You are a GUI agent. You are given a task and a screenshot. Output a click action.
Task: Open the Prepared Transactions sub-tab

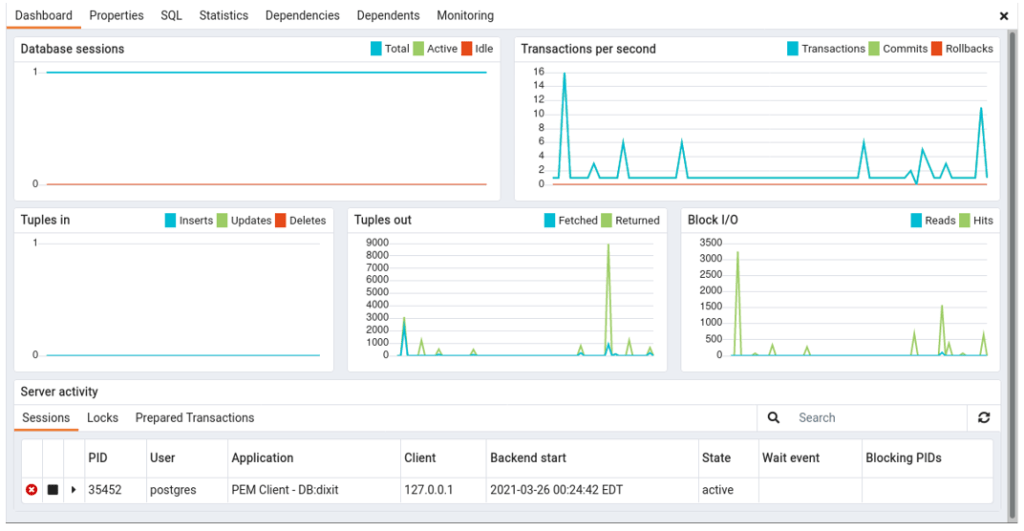[194, 418]
